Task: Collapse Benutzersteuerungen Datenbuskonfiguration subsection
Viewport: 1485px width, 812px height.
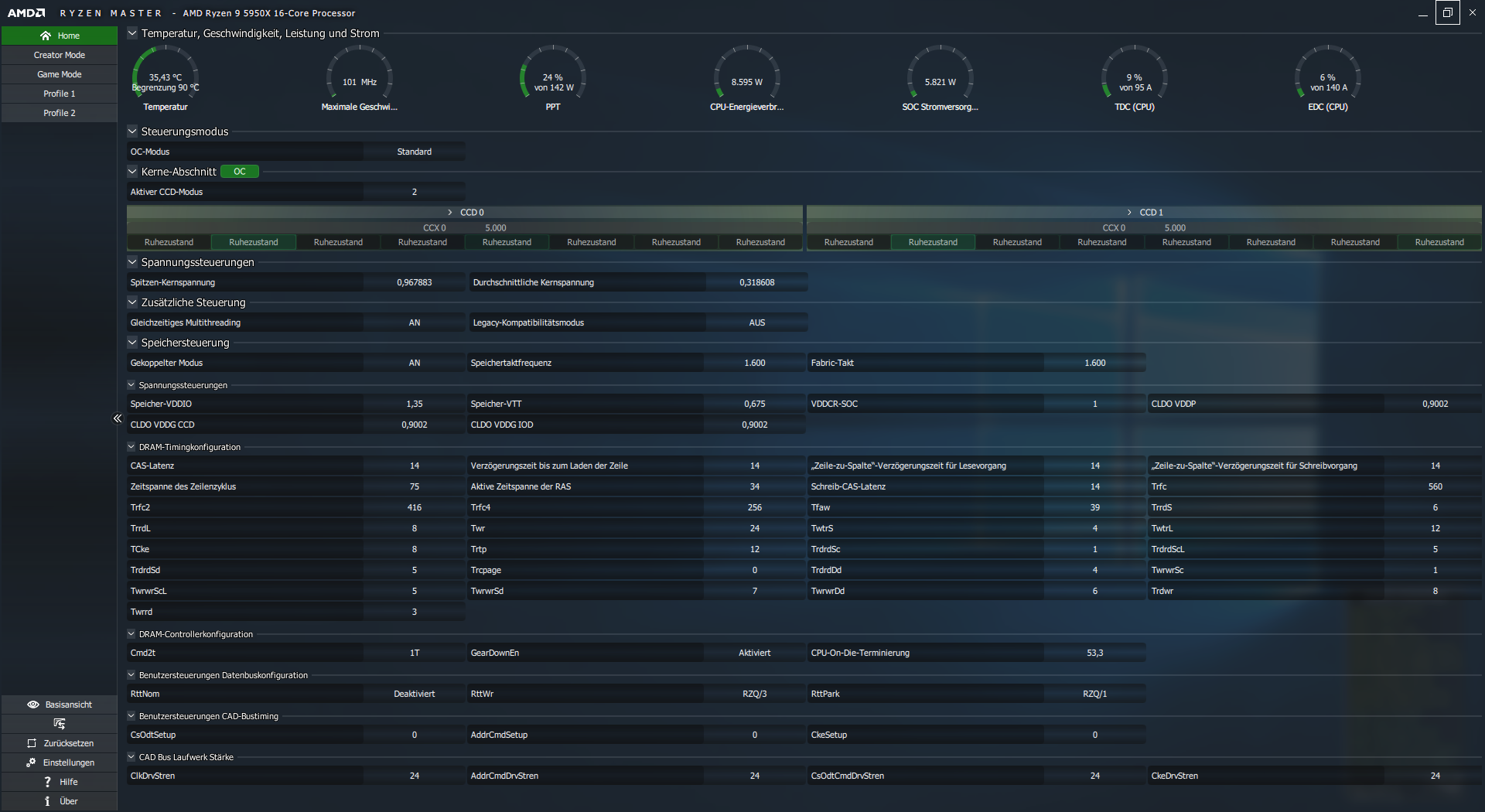Action: click(x=131, y=675)
